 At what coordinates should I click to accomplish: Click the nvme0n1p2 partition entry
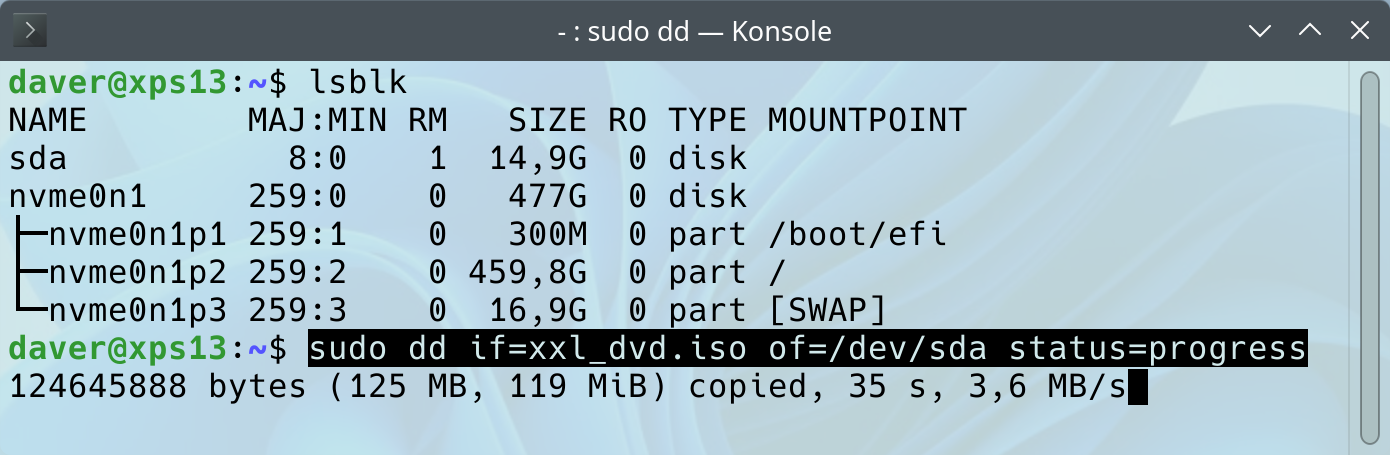click(x=137, y=273)
